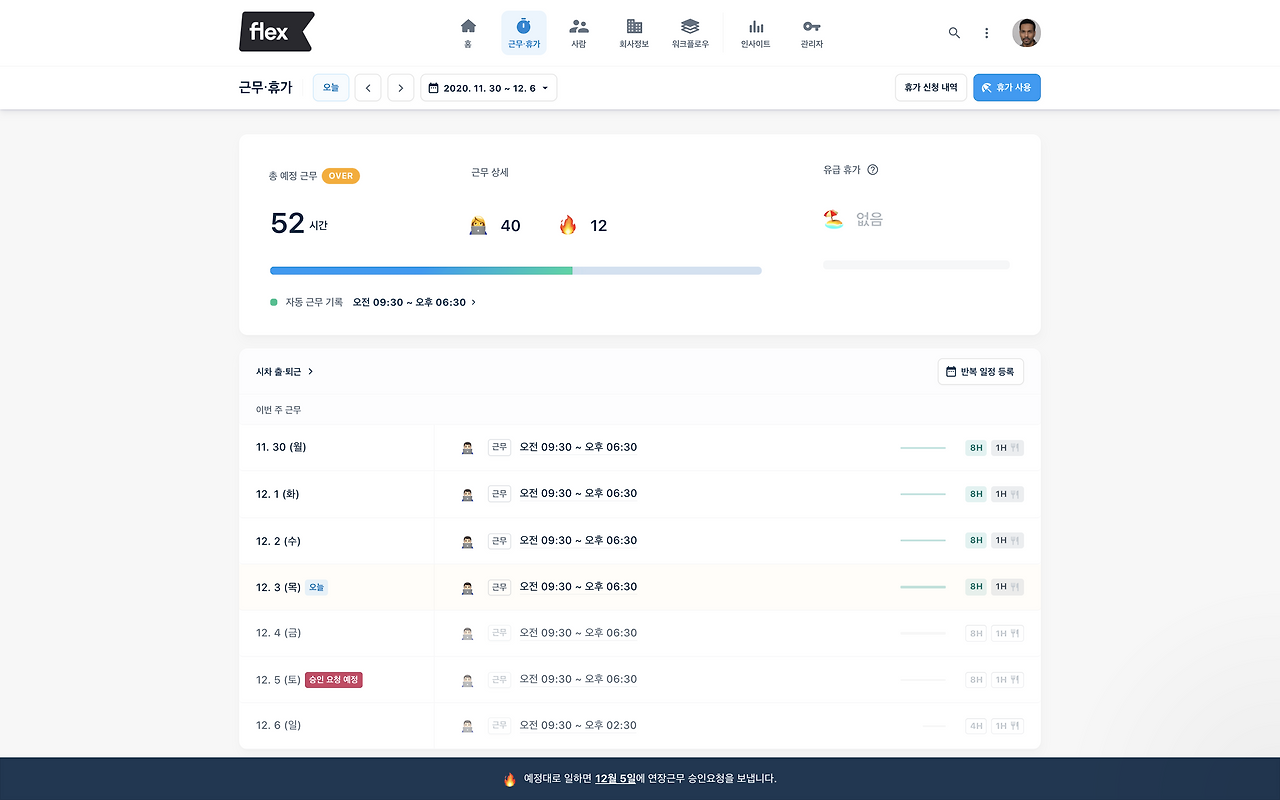Open the 워크플로우 tab
1280x800 pixels.
coord(690,33)
